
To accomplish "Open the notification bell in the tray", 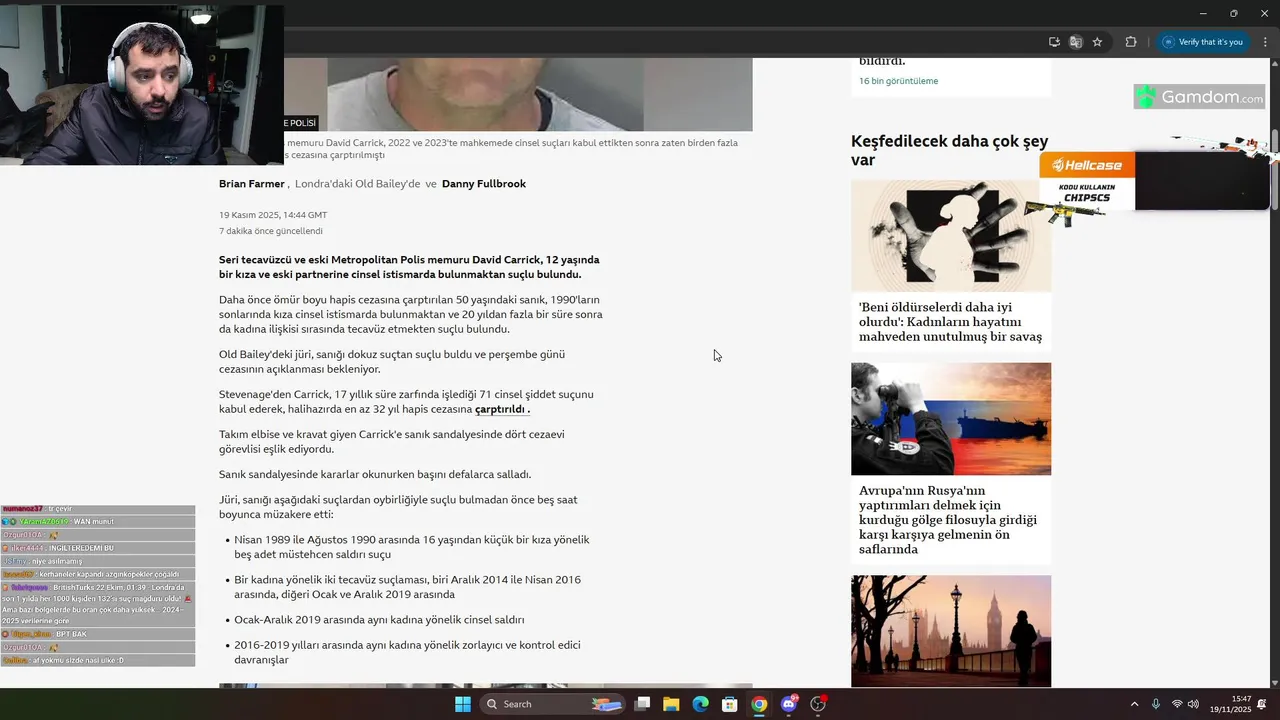I will [1262, 704].
